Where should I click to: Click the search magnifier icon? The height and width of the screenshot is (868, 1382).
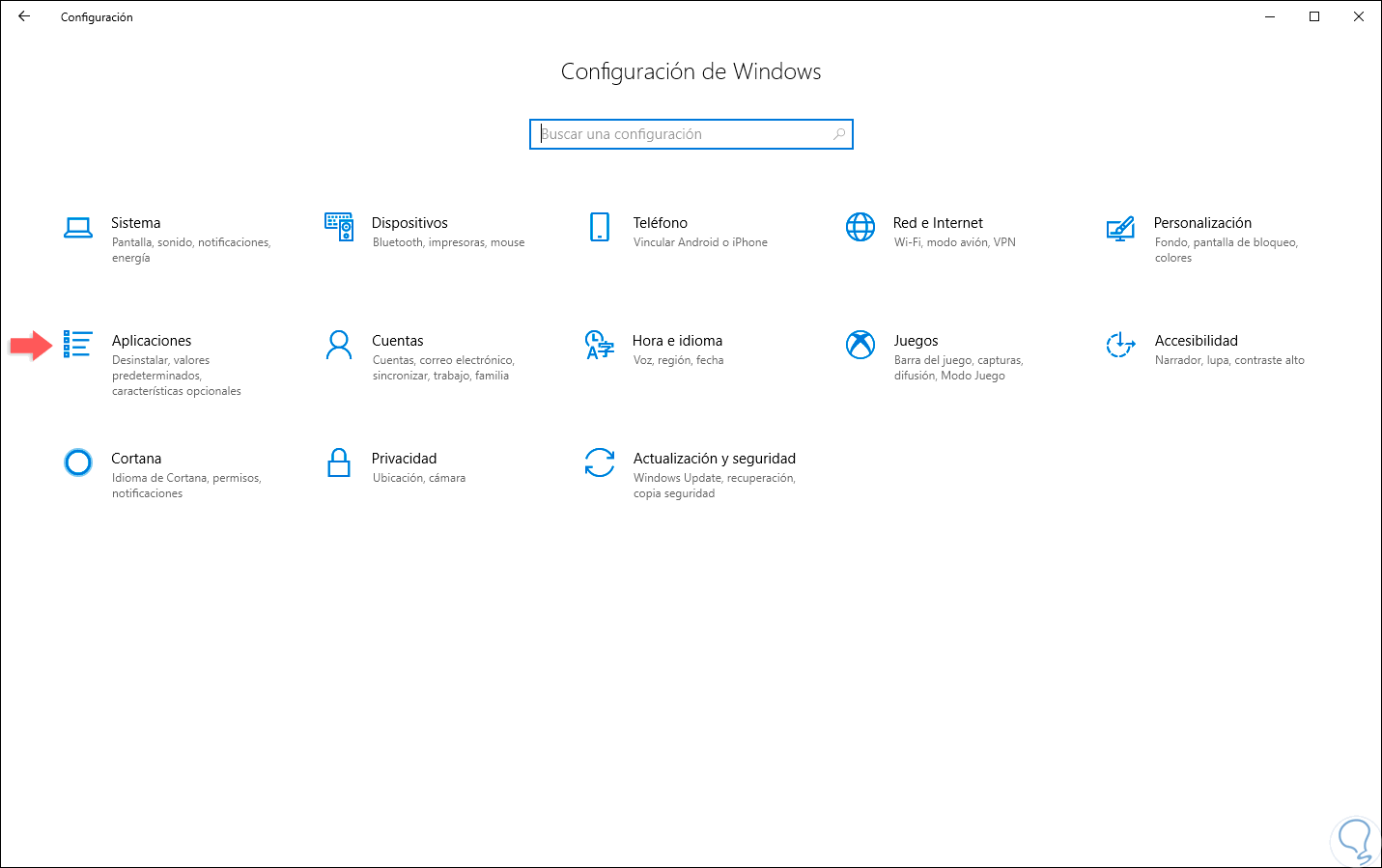[x=839, y=134]
